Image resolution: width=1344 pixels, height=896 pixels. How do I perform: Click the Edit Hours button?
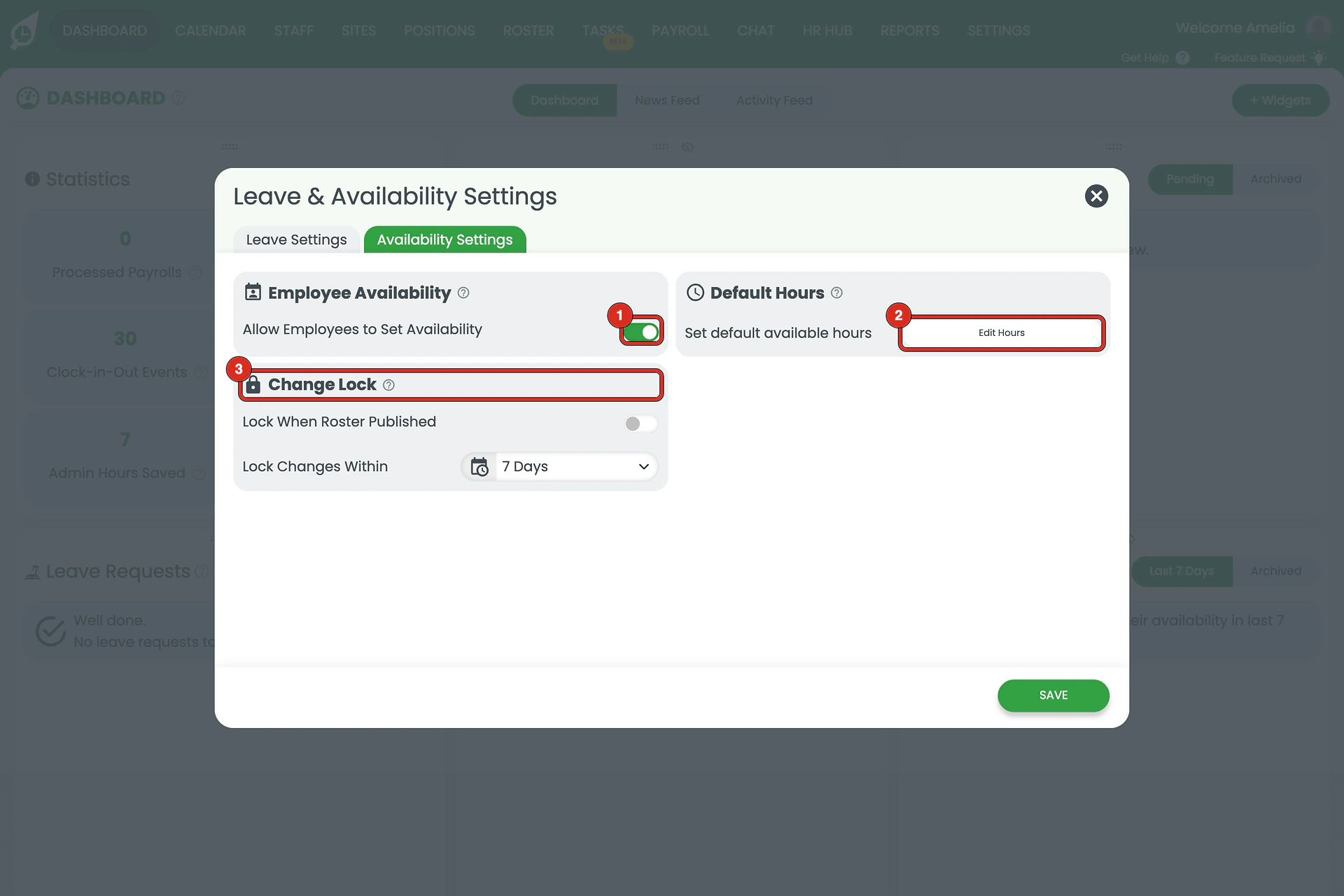point(1001,333)
